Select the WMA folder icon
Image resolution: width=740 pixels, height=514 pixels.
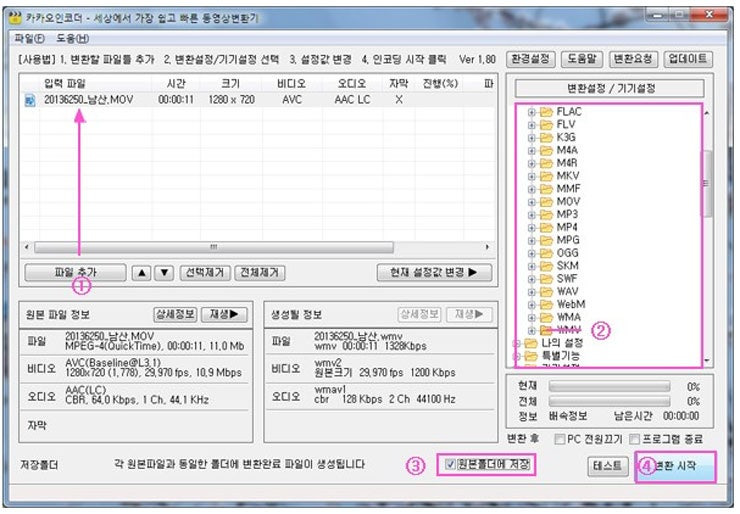pos(546,317)
